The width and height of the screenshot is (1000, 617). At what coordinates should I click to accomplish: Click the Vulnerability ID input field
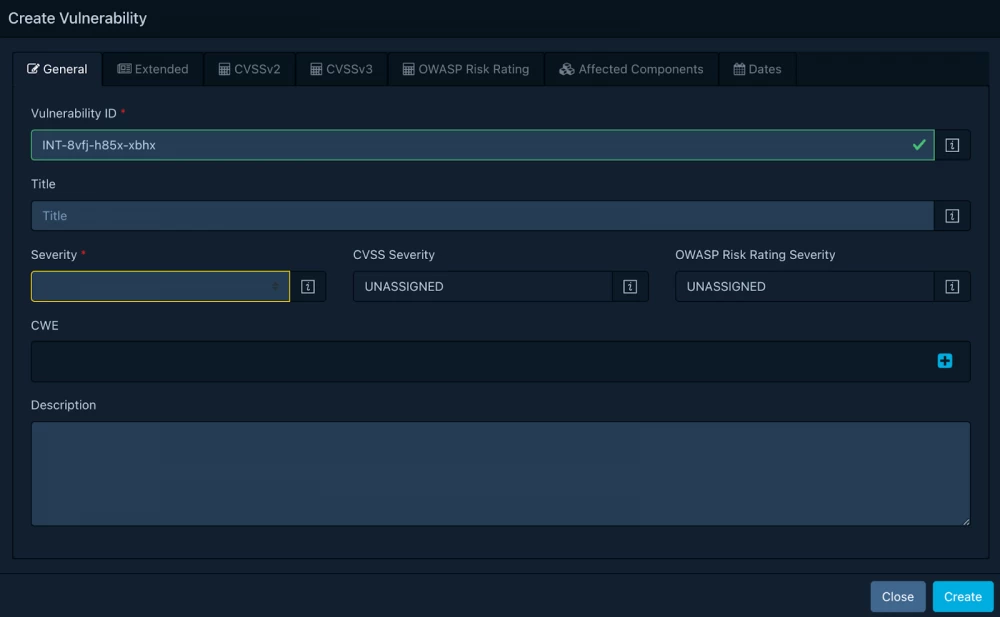pyautogui.click(x=470, y=145)
